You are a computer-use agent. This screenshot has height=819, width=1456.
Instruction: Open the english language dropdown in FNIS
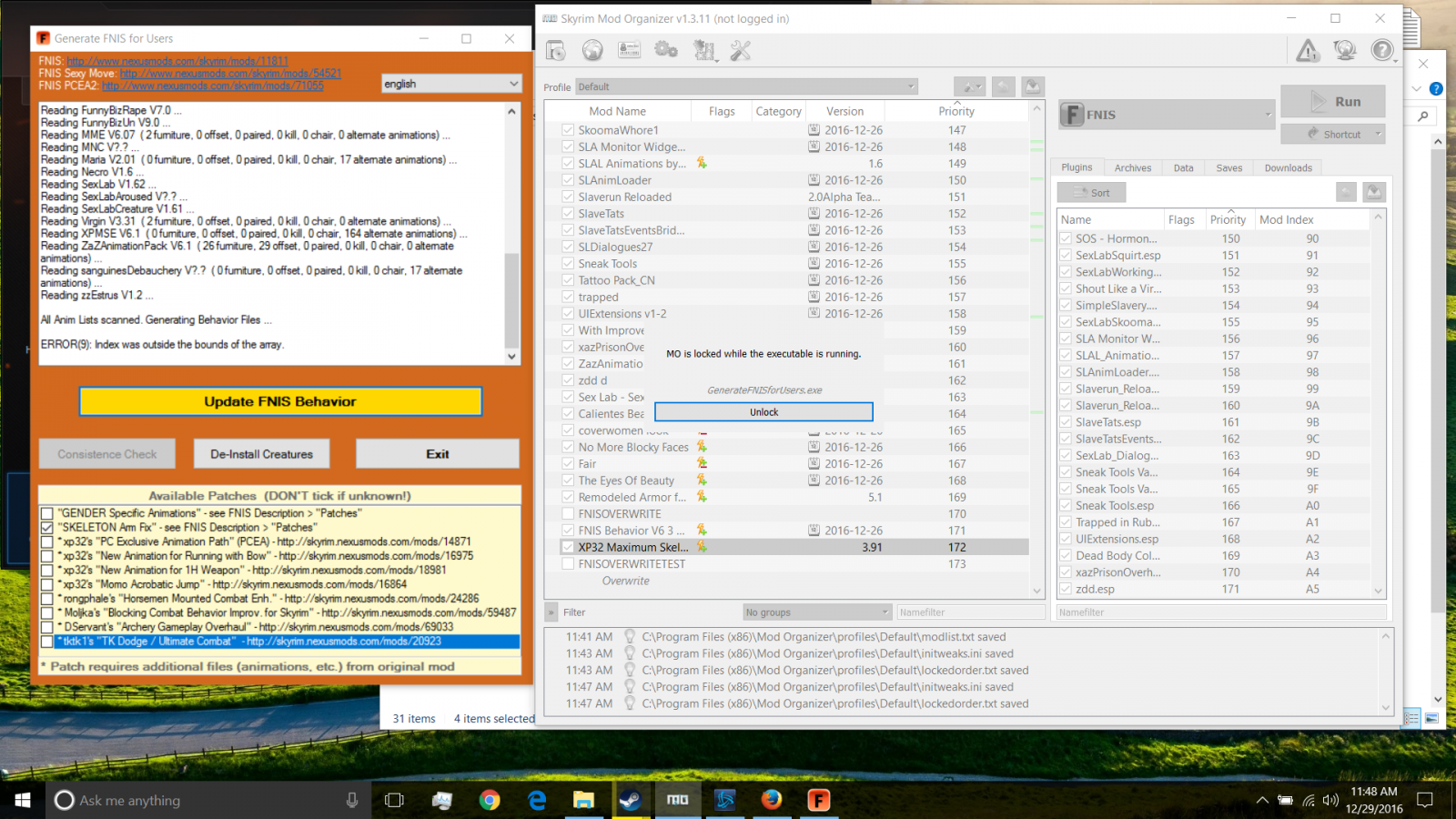(451, 83)
